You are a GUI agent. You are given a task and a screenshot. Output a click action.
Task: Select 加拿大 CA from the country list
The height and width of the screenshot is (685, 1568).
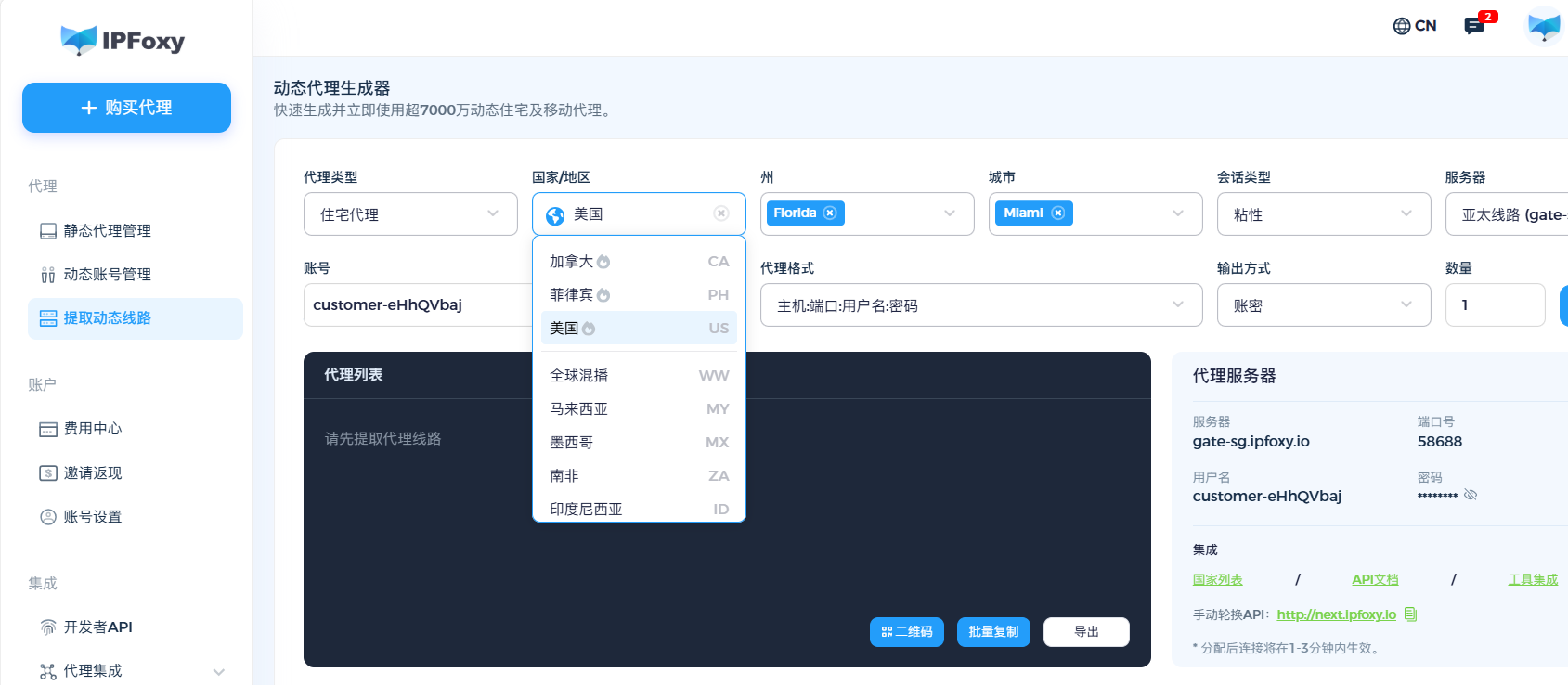tap(639, 262)
